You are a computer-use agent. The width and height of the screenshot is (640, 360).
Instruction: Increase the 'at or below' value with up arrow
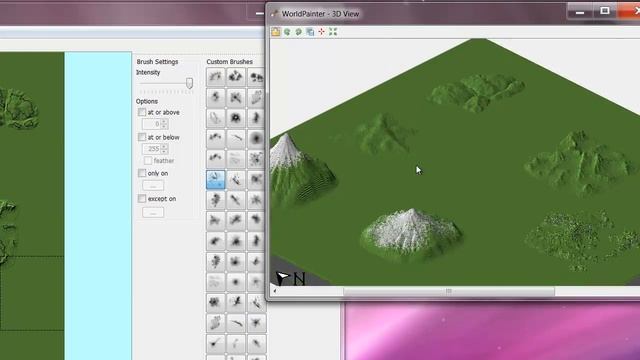click(x=164, y=146)
